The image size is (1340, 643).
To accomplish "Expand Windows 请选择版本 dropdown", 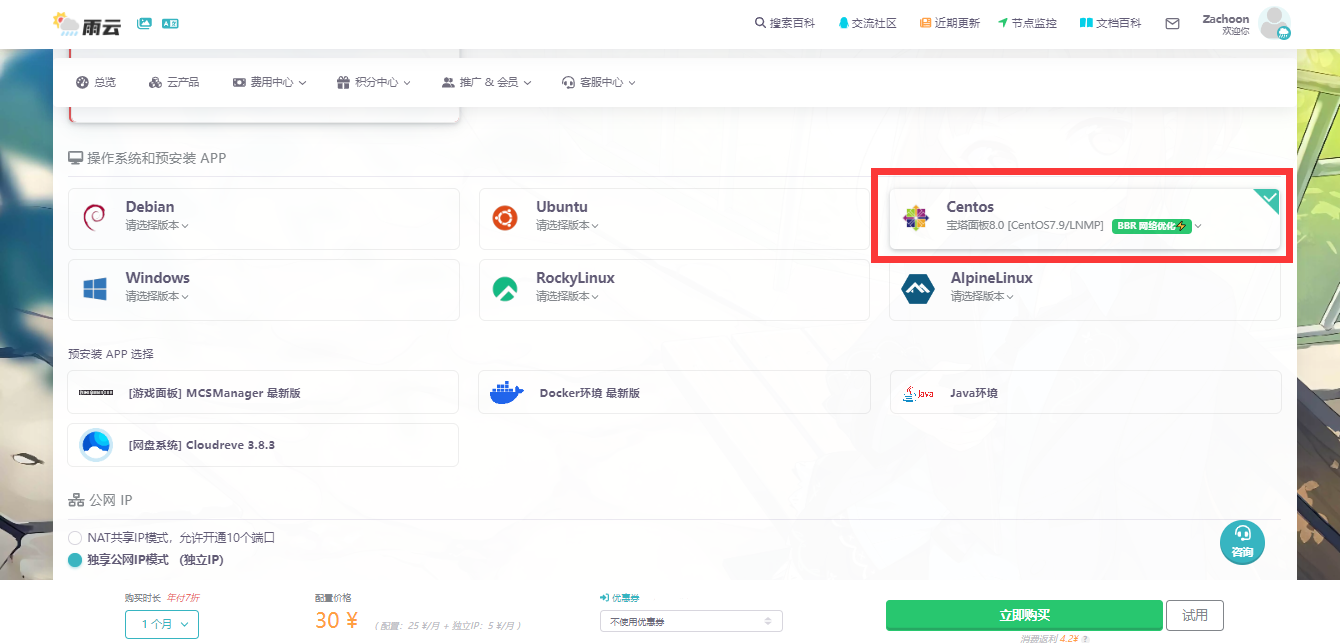I will (x=157, y=297).
